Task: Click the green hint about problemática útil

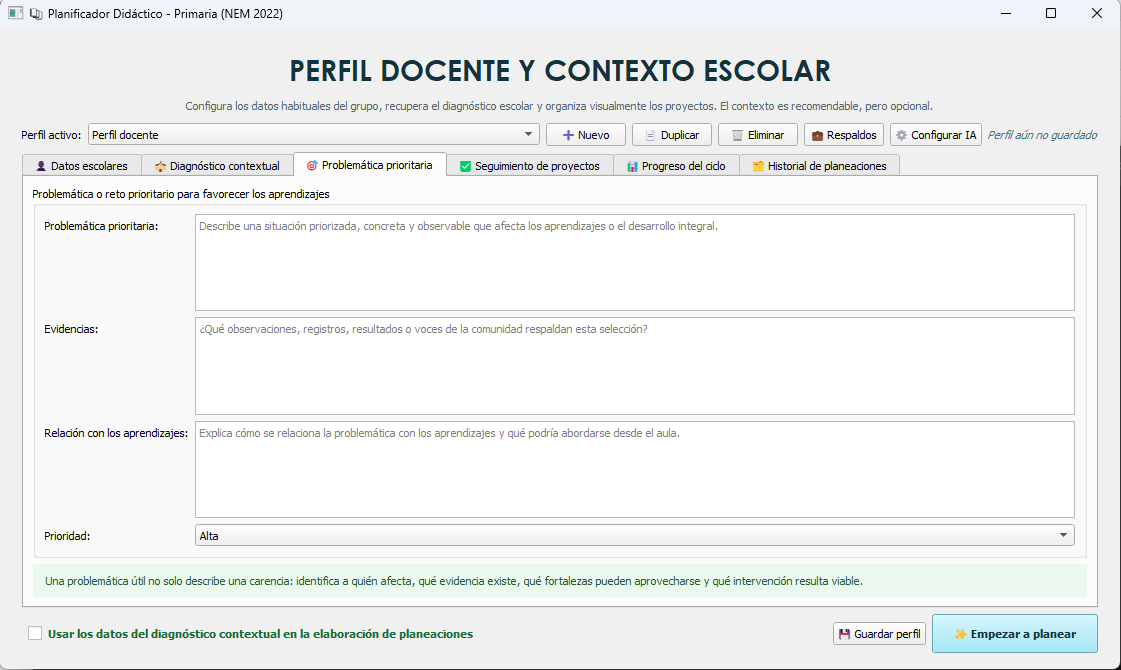Action: [x=560, y=581]
